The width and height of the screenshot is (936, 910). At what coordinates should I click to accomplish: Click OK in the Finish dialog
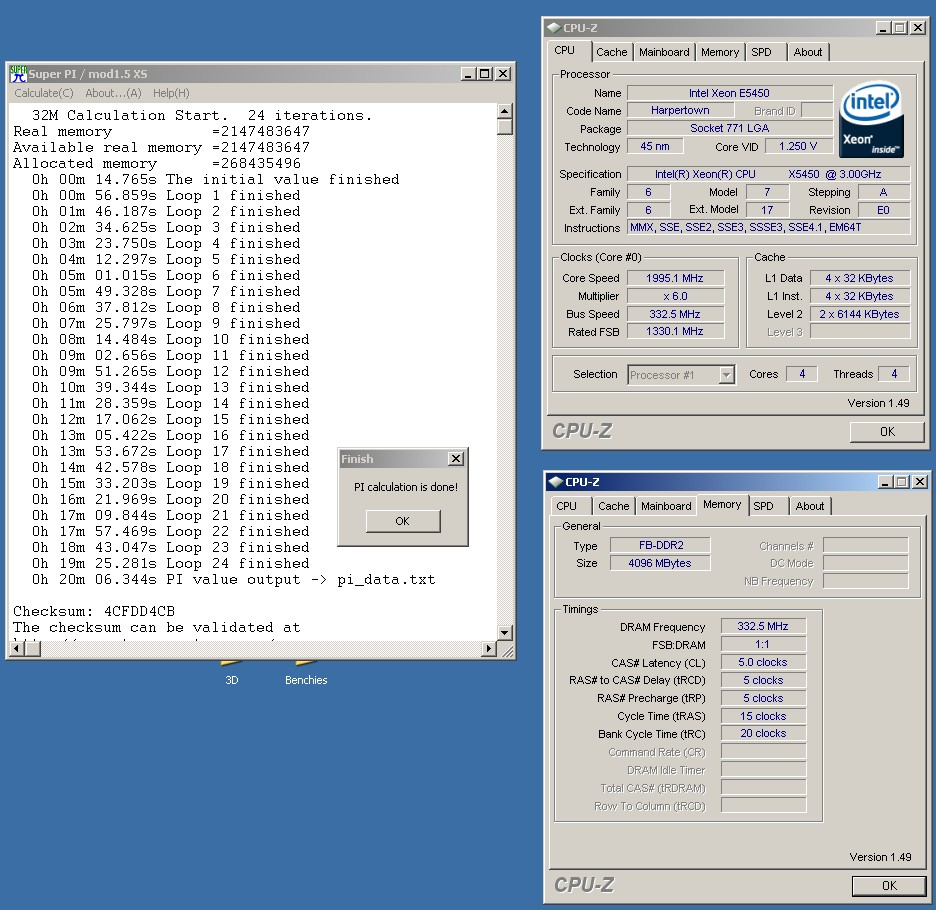(403, 521)
